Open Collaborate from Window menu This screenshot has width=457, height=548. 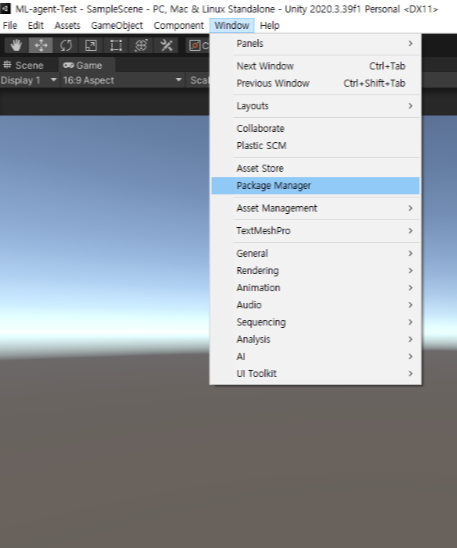pyautogui.click(x=315, y=129)
